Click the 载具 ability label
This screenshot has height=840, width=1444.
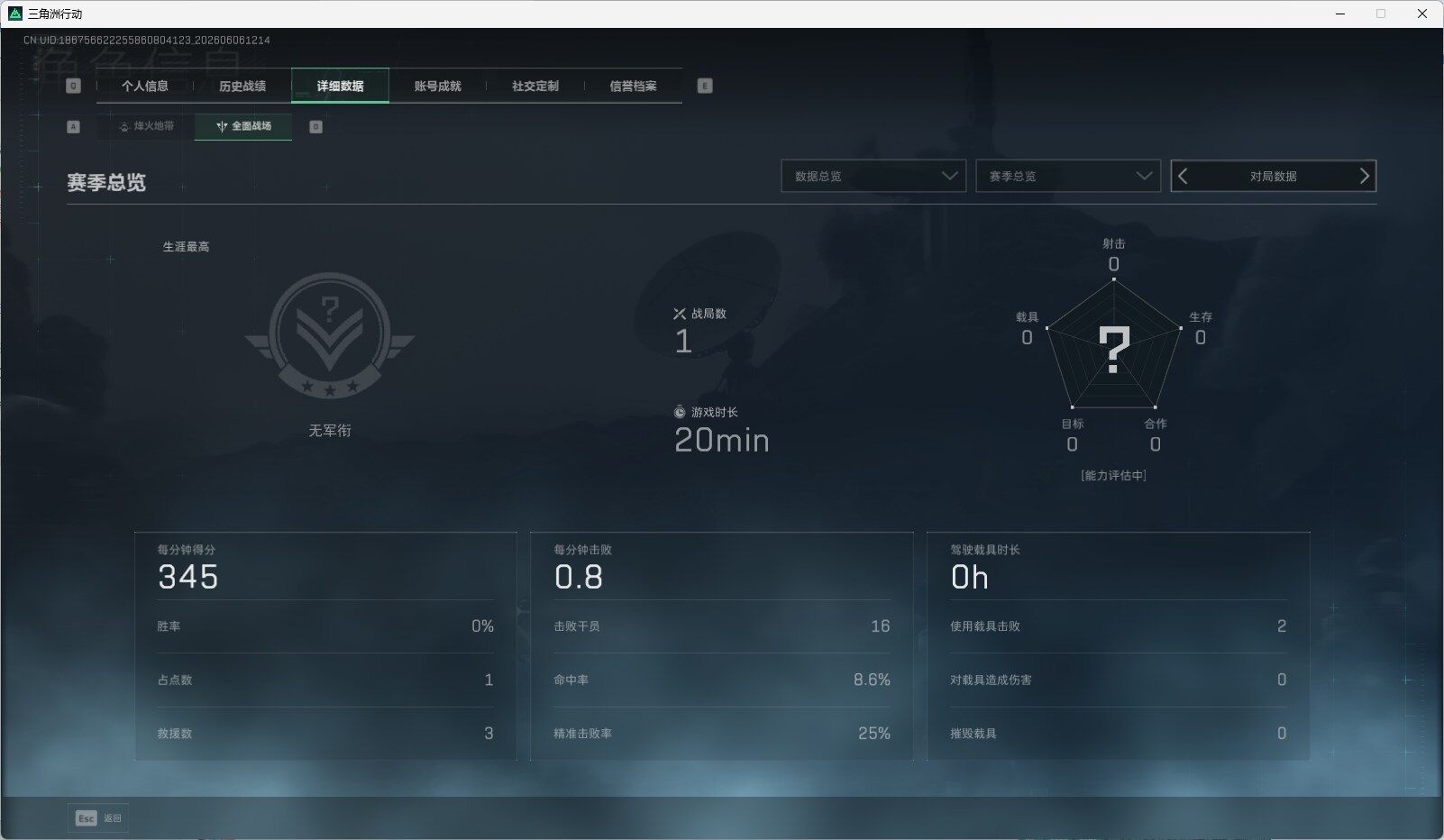click(x=1027, y=317)
